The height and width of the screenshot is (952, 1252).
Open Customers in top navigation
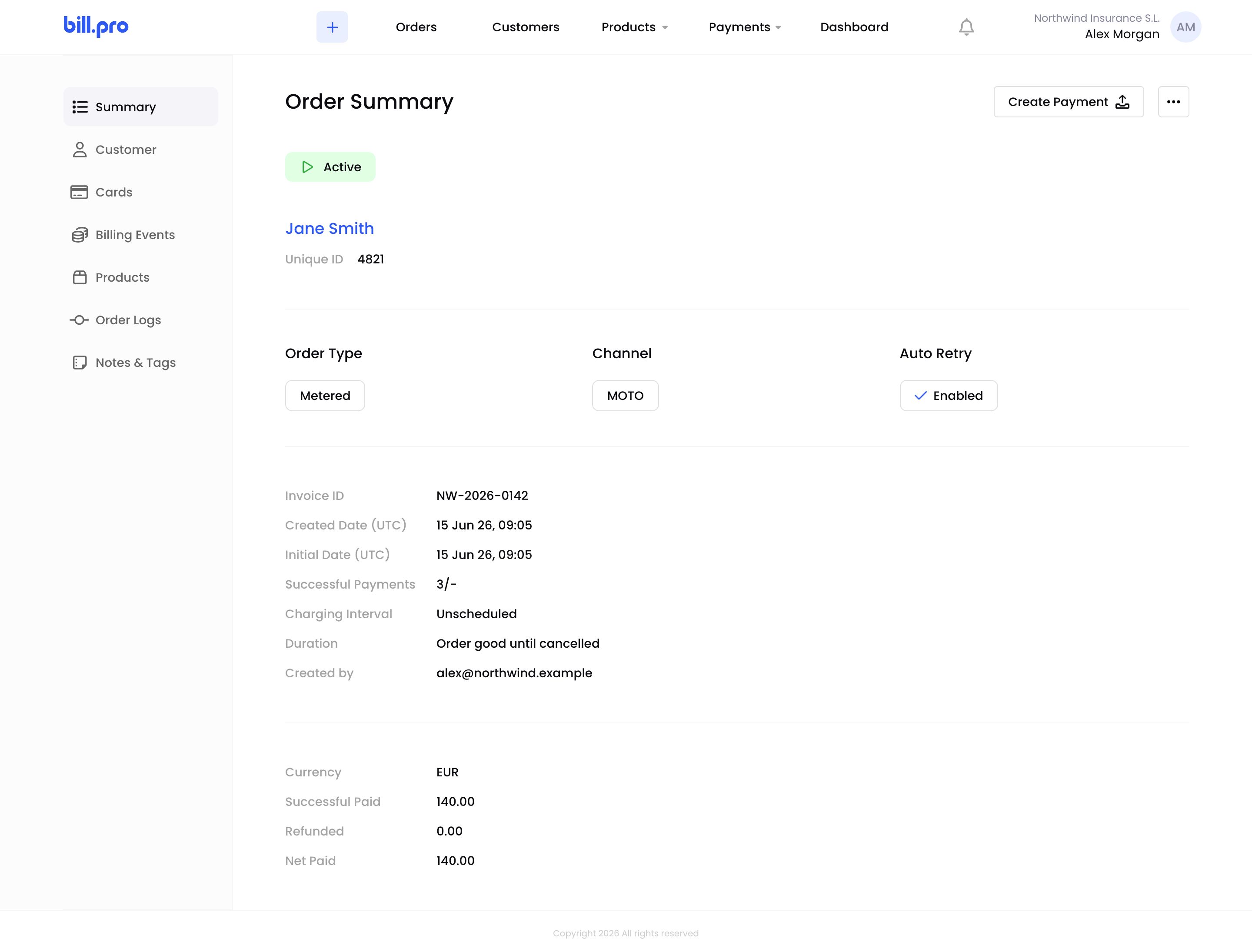(x=526, y=27)
